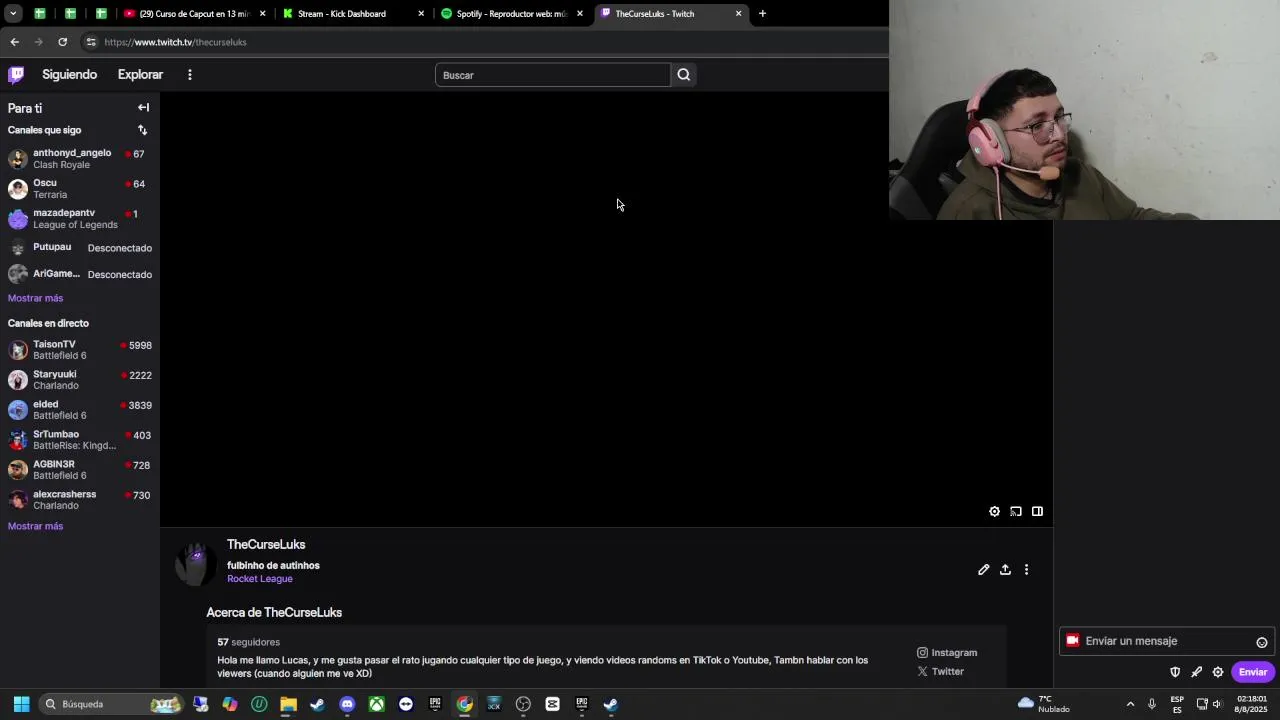The height and width of the screenshot is (720, 1280).
Task: Click the red camera icon in chat box
Action: click(x=1072, y=641)
